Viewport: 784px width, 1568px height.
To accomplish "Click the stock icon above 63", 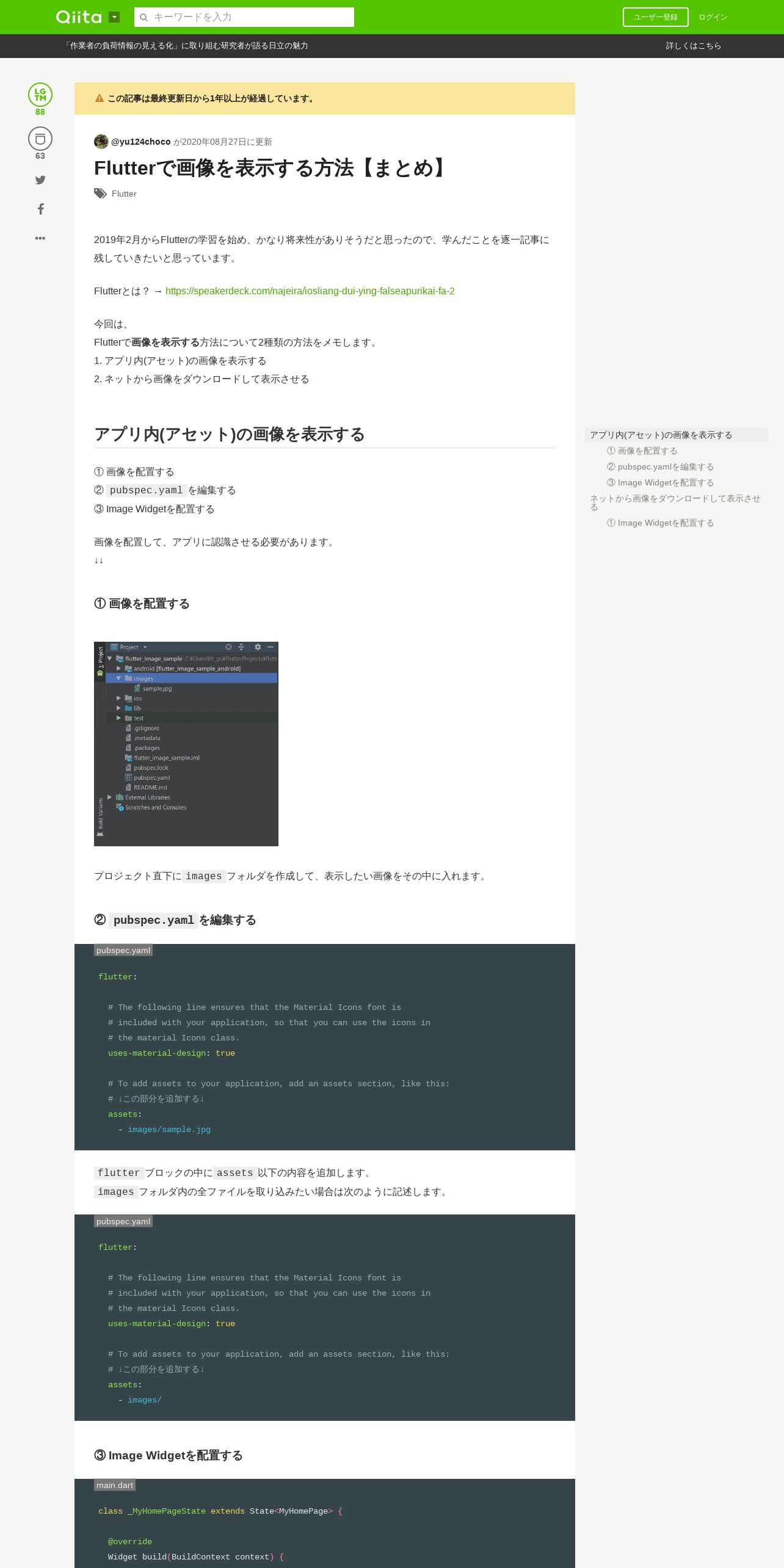I will (40, 139).
